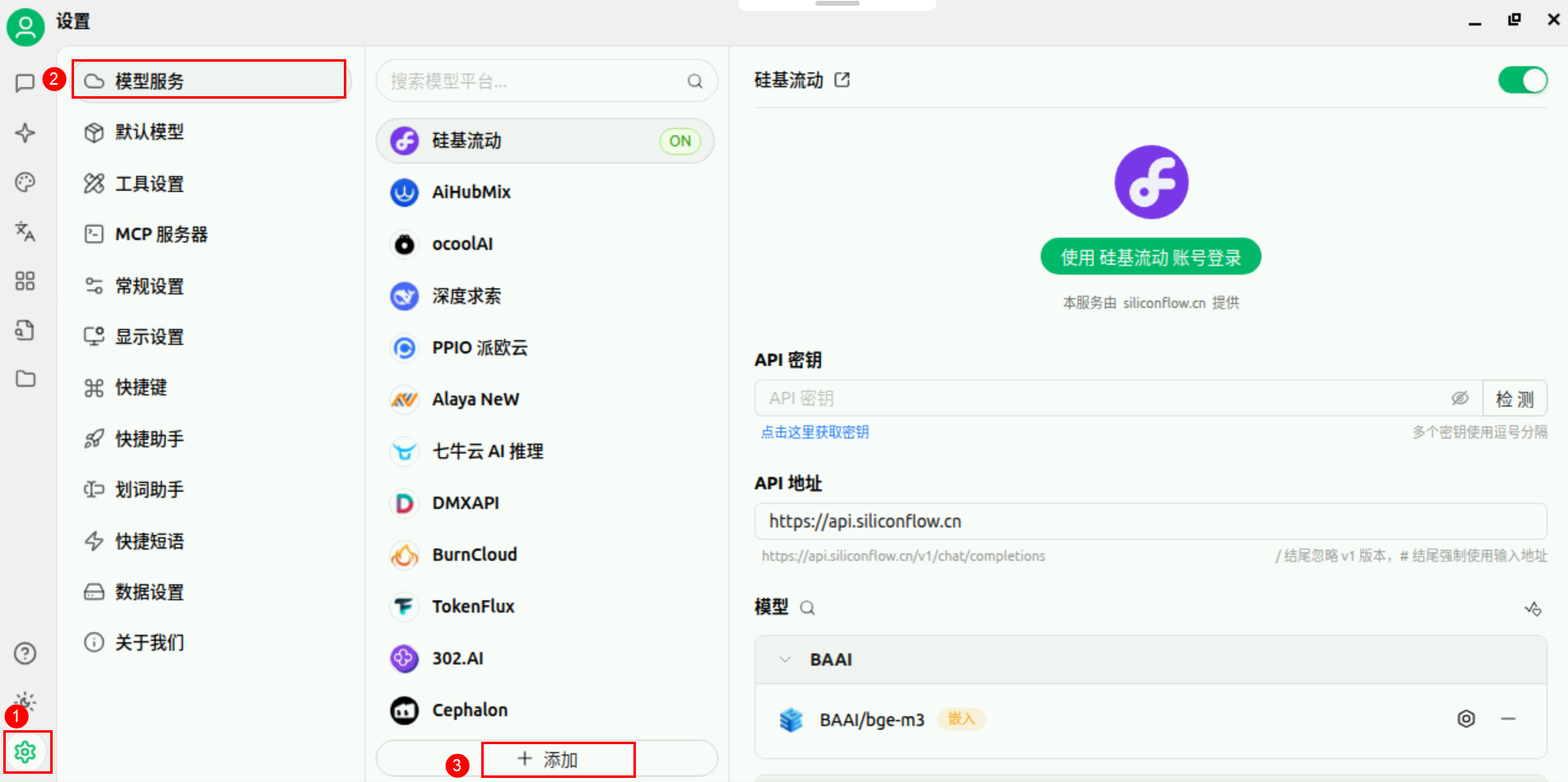Remove BAAI/bge-m3 model with minus icon
1568x782 pixels.
click(x=1508, y=719)
